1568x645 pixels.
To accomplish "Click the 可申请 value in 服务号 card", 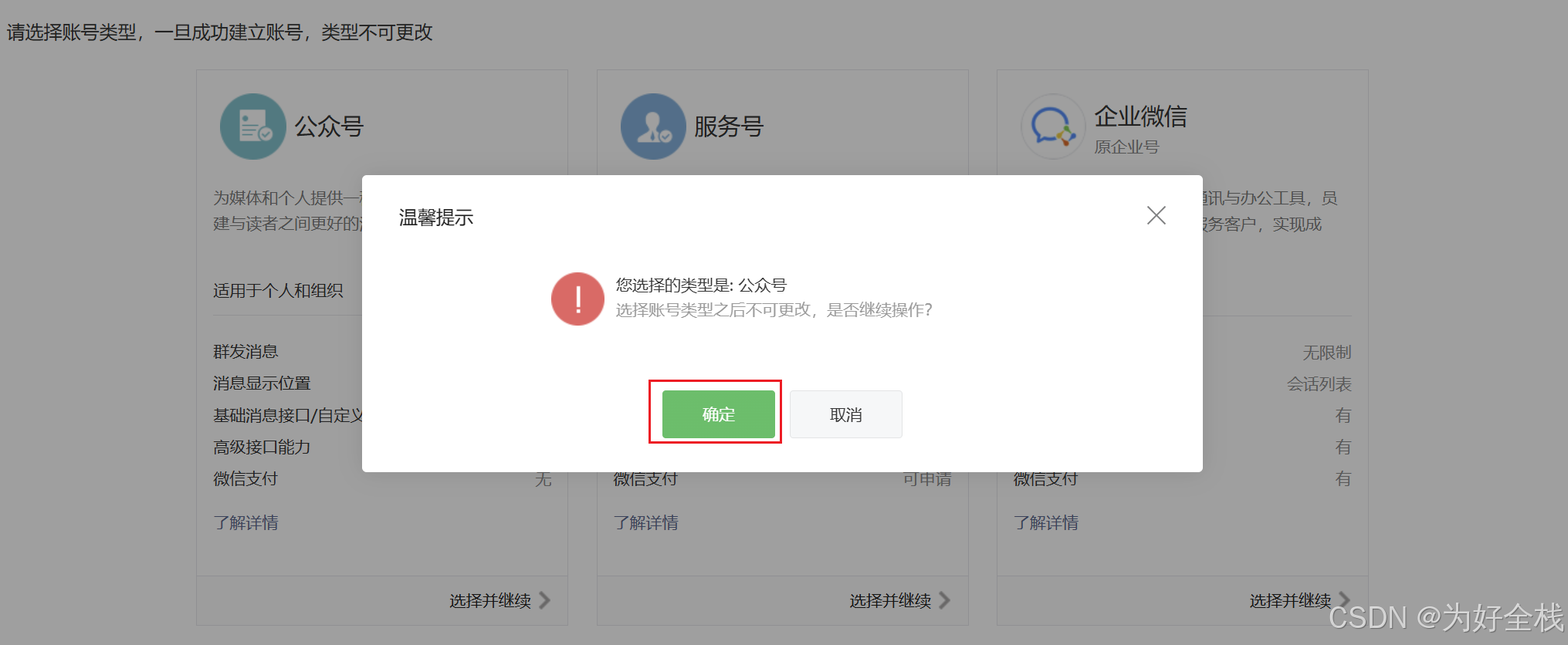I will (927, 479).
